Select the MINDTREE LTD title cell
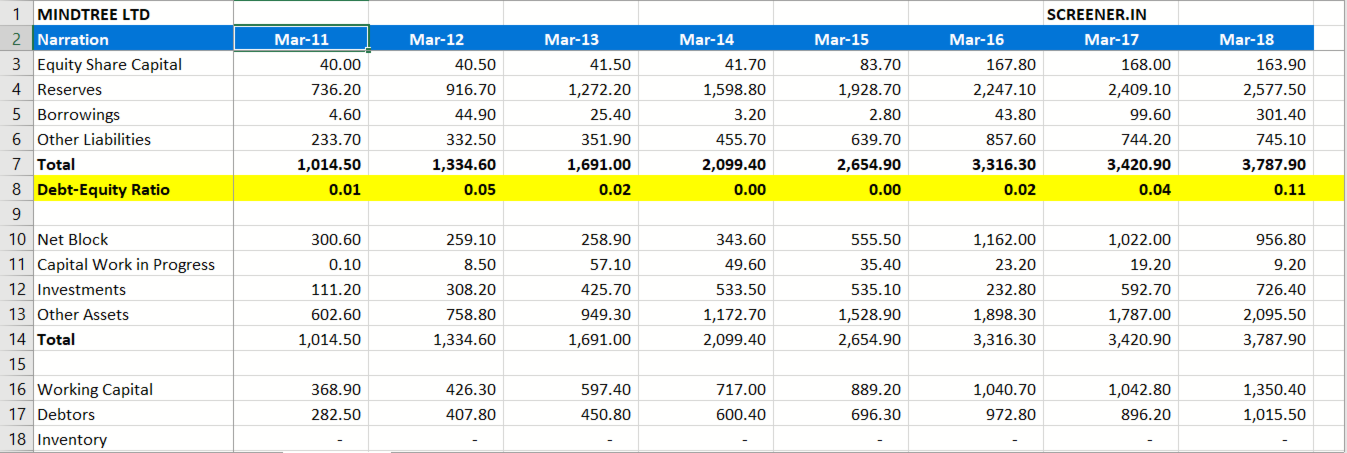Screen dimensions: 1347x453 (133, 14)
